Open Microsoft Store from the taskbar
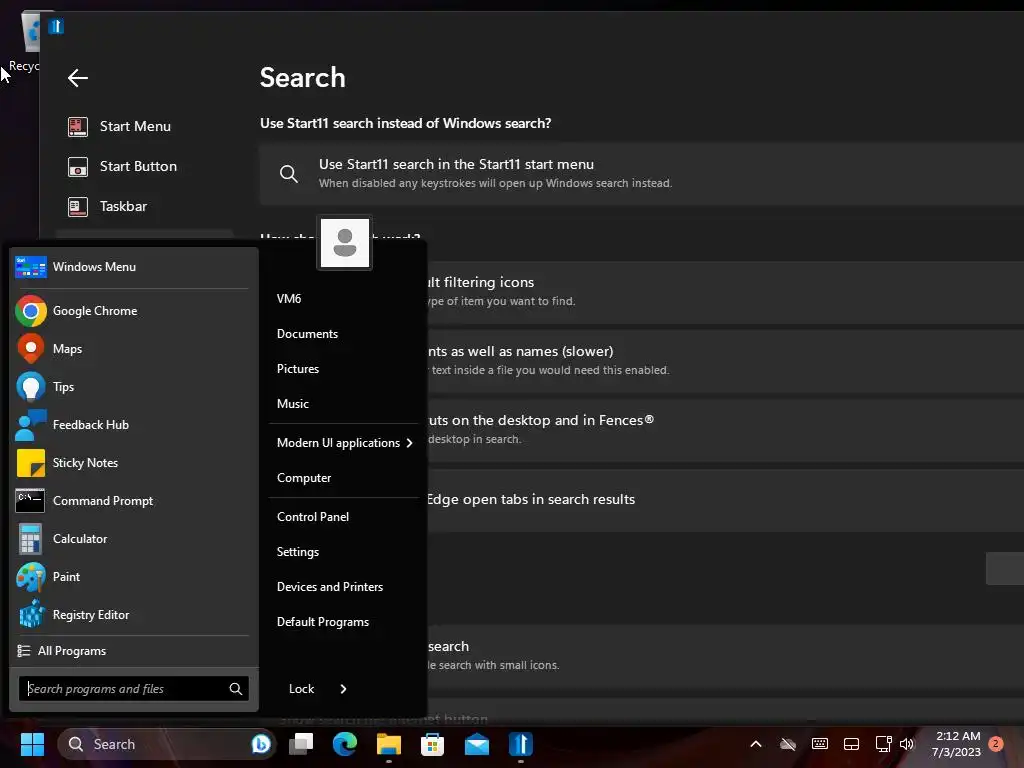This screenshot has width=1024, height=768. pyautogui.click(x=432, y=744)
